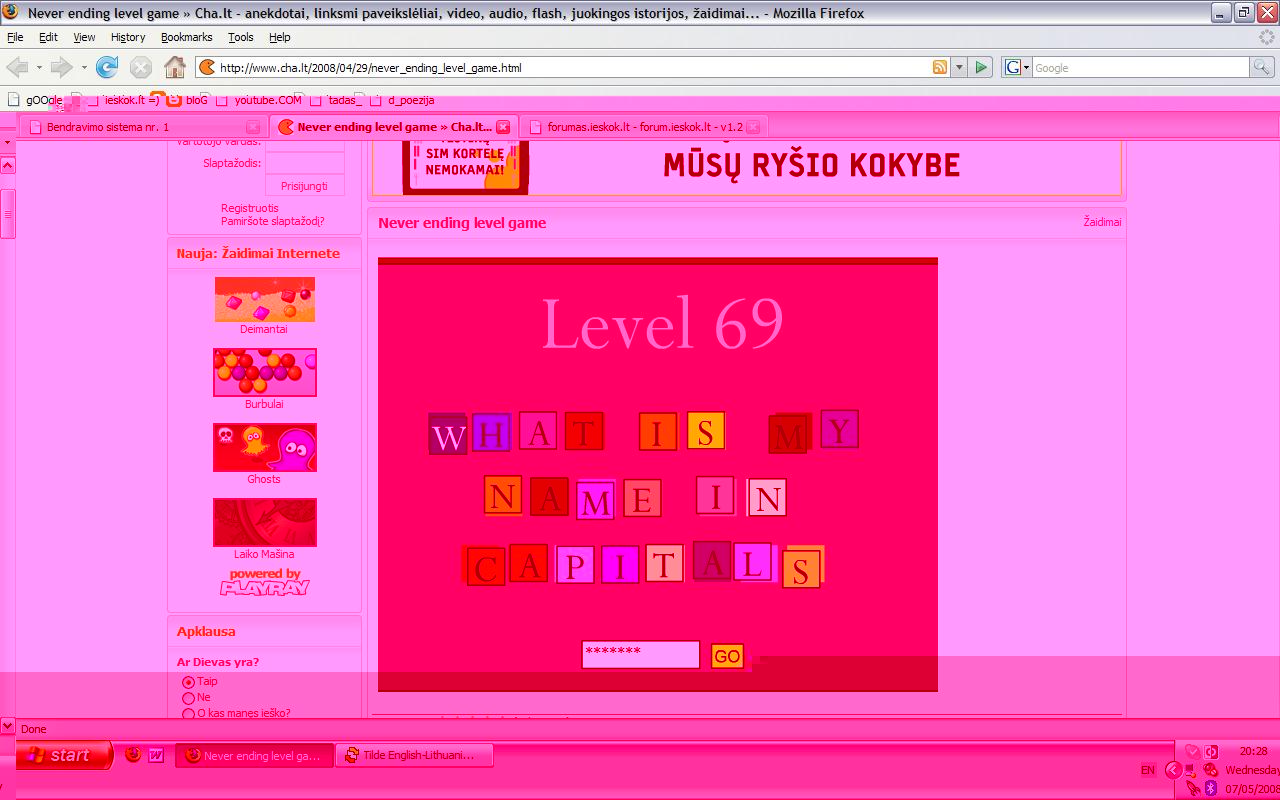
Task: Open the Burbulai game thumbnail
Action: click(265, 372)
